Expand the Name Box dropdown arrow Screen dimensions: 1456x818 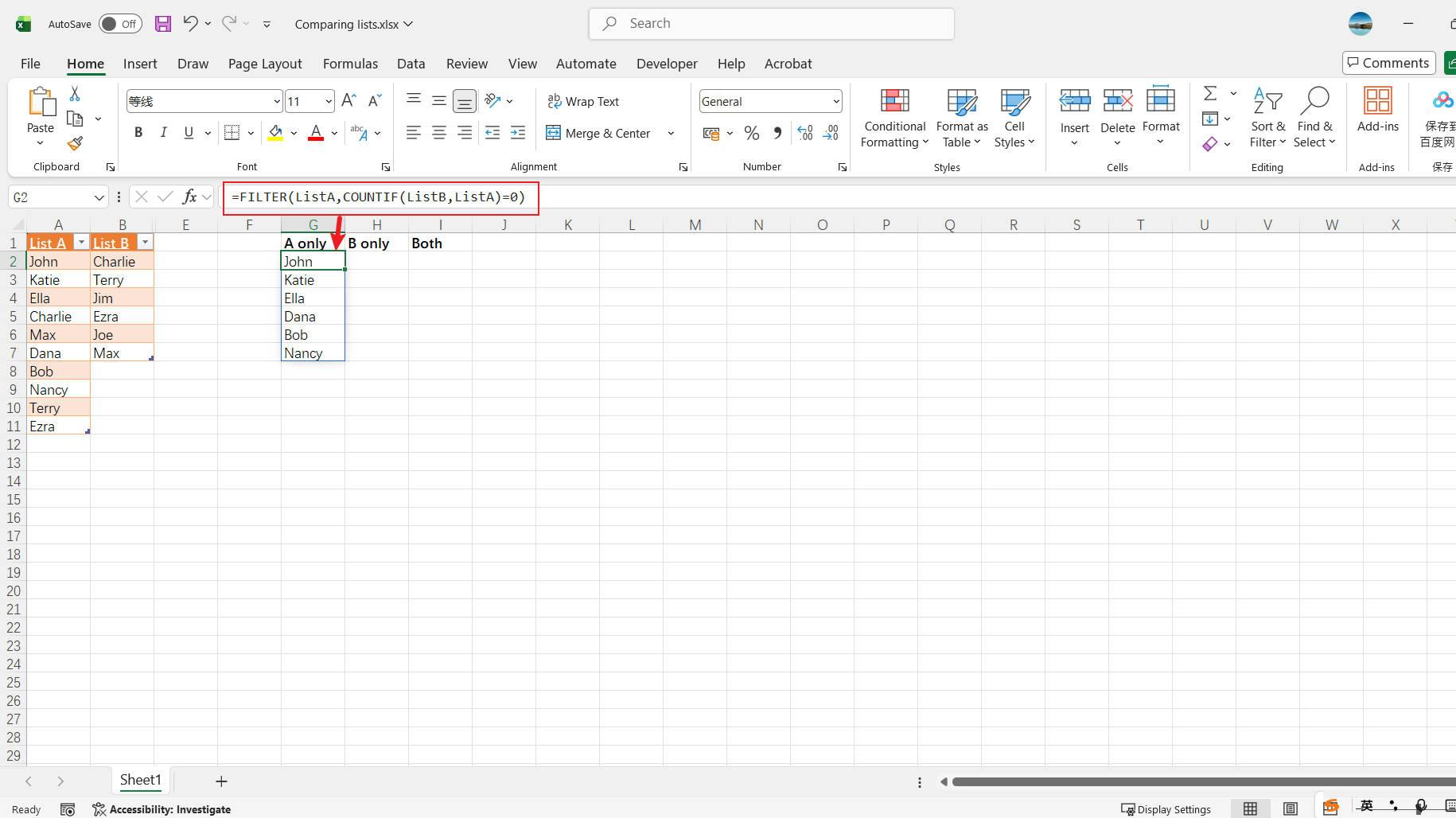click(x=99, y=197)
